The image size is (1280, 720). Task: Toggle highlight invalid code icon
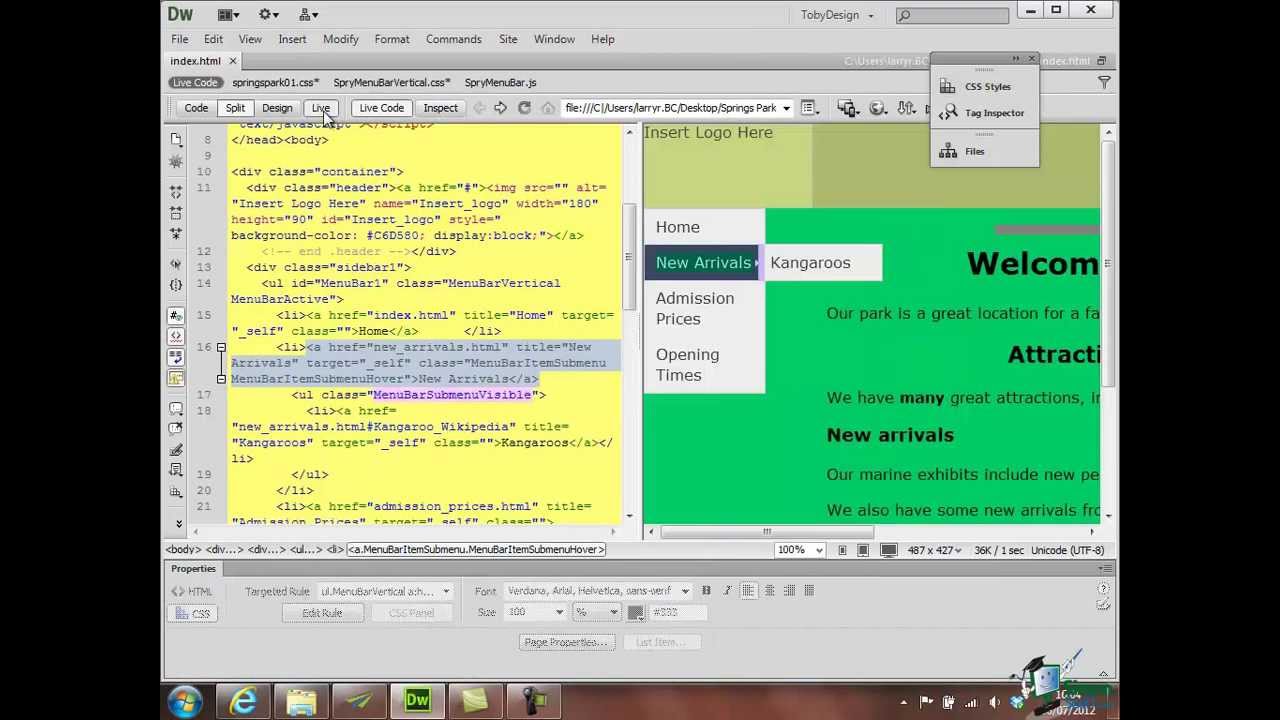176,336
